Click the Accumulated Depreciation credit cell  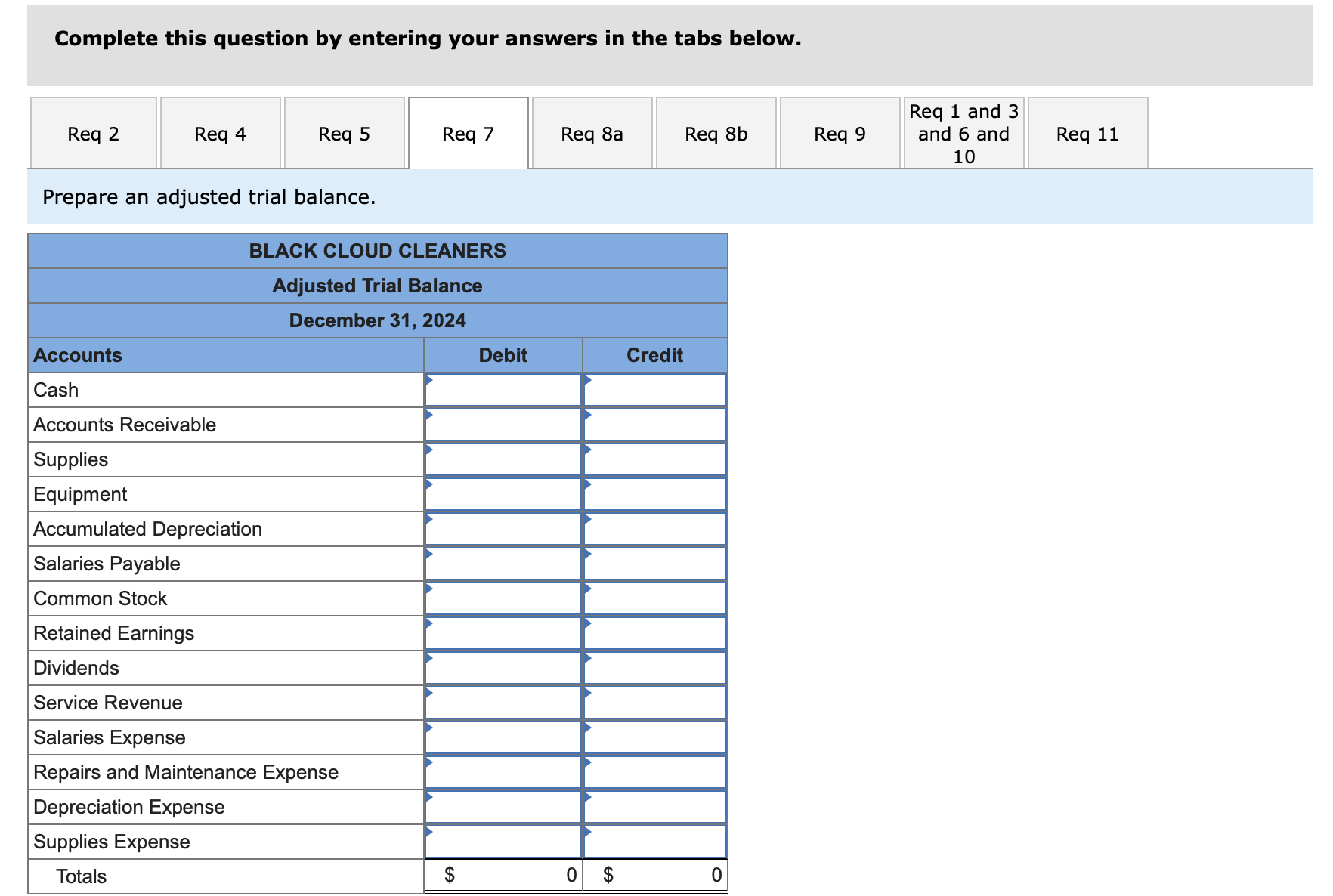click(655, 529)
